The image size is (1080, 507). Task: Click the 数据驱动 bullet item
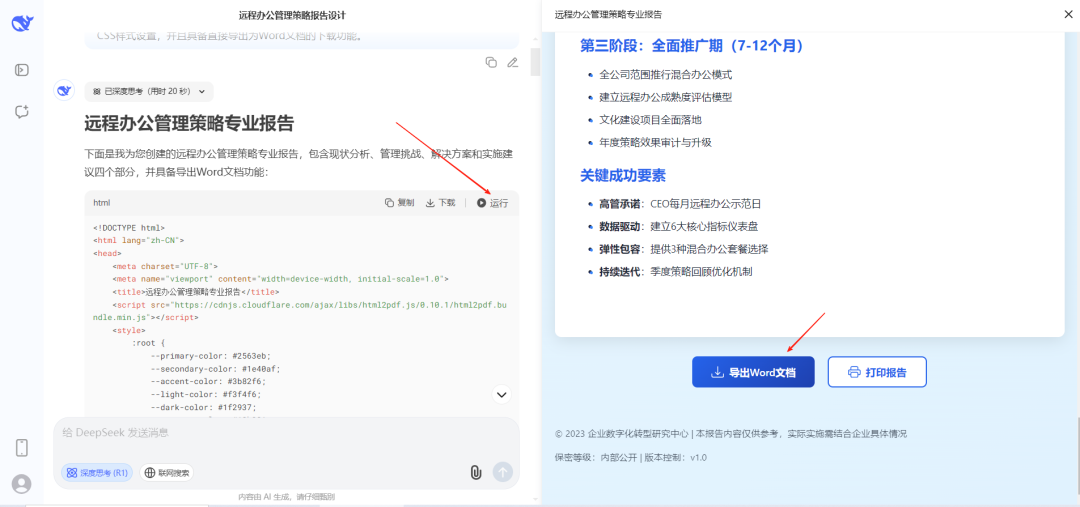pos(678,226)
